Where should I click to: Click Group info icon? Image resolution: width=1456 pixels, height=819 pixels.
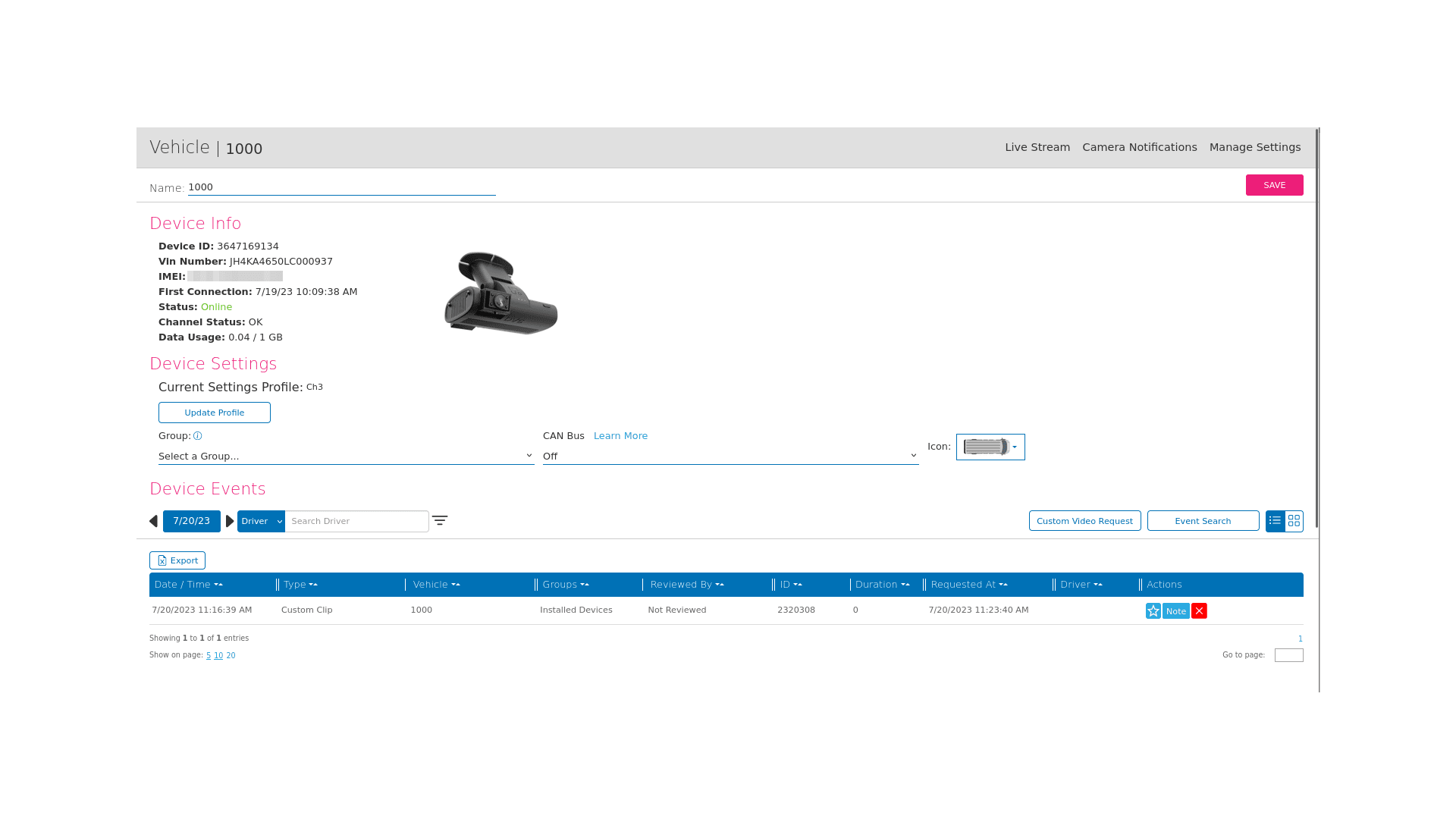pos(197,436)
